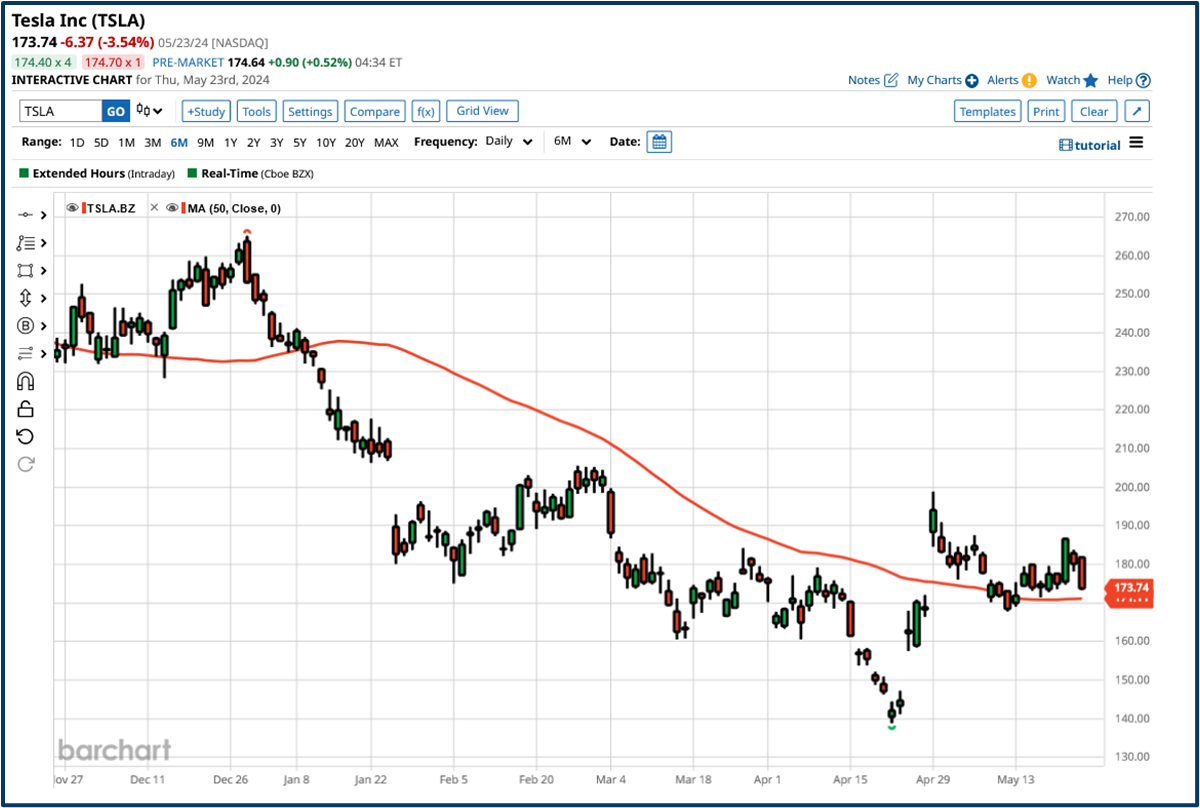Enable the magnet snap tool
Image resolution: width=1200 pixels, height=808 pixels.
26,381
